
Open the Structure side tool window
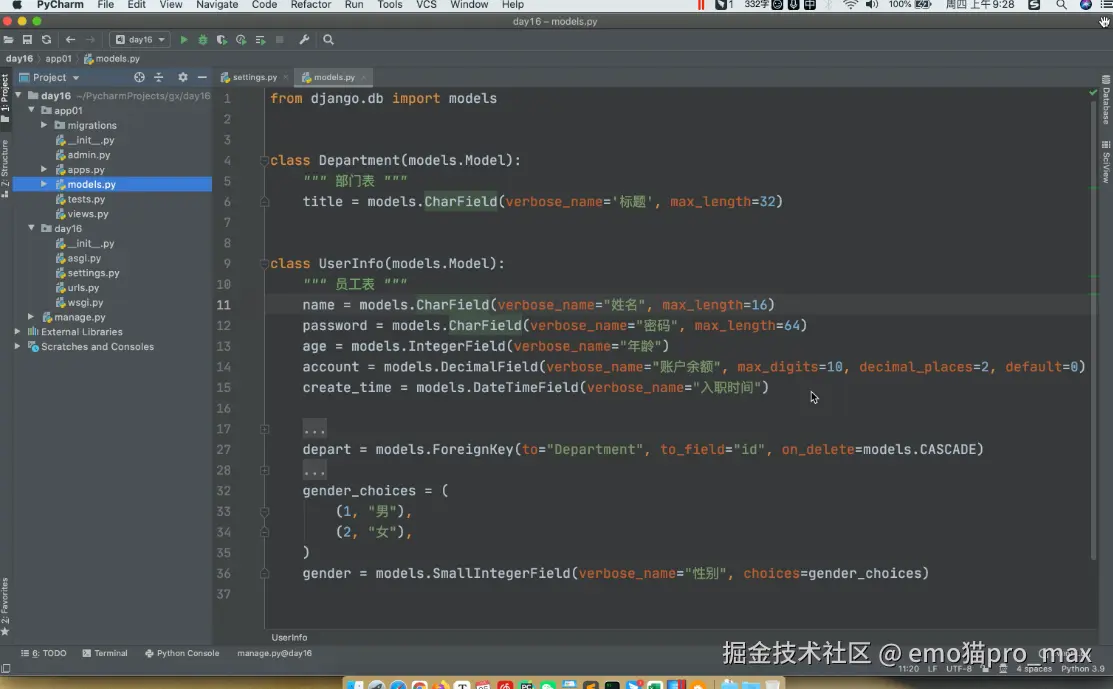[x=5, y=169]
